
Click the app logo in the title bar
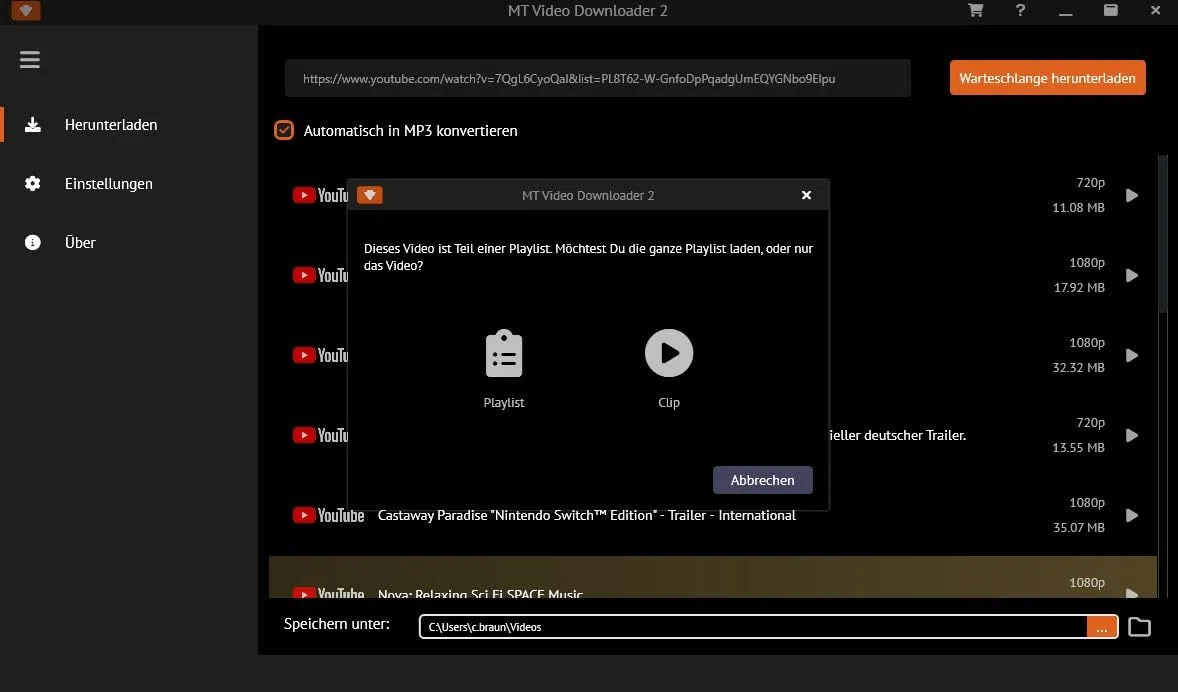pyautogui.click(x=26, y=11)
